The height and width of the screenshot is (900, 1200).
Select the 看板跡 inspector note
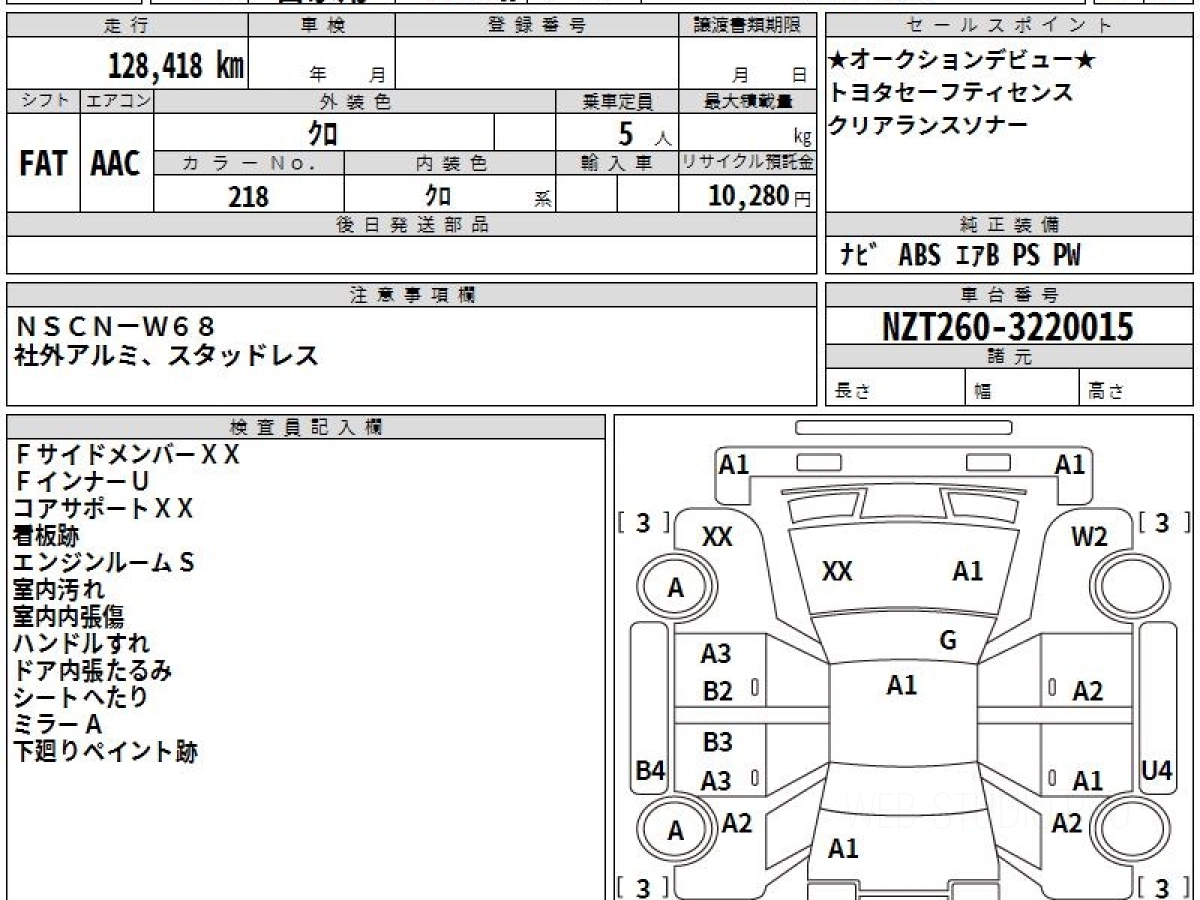(x=46, y=536)
